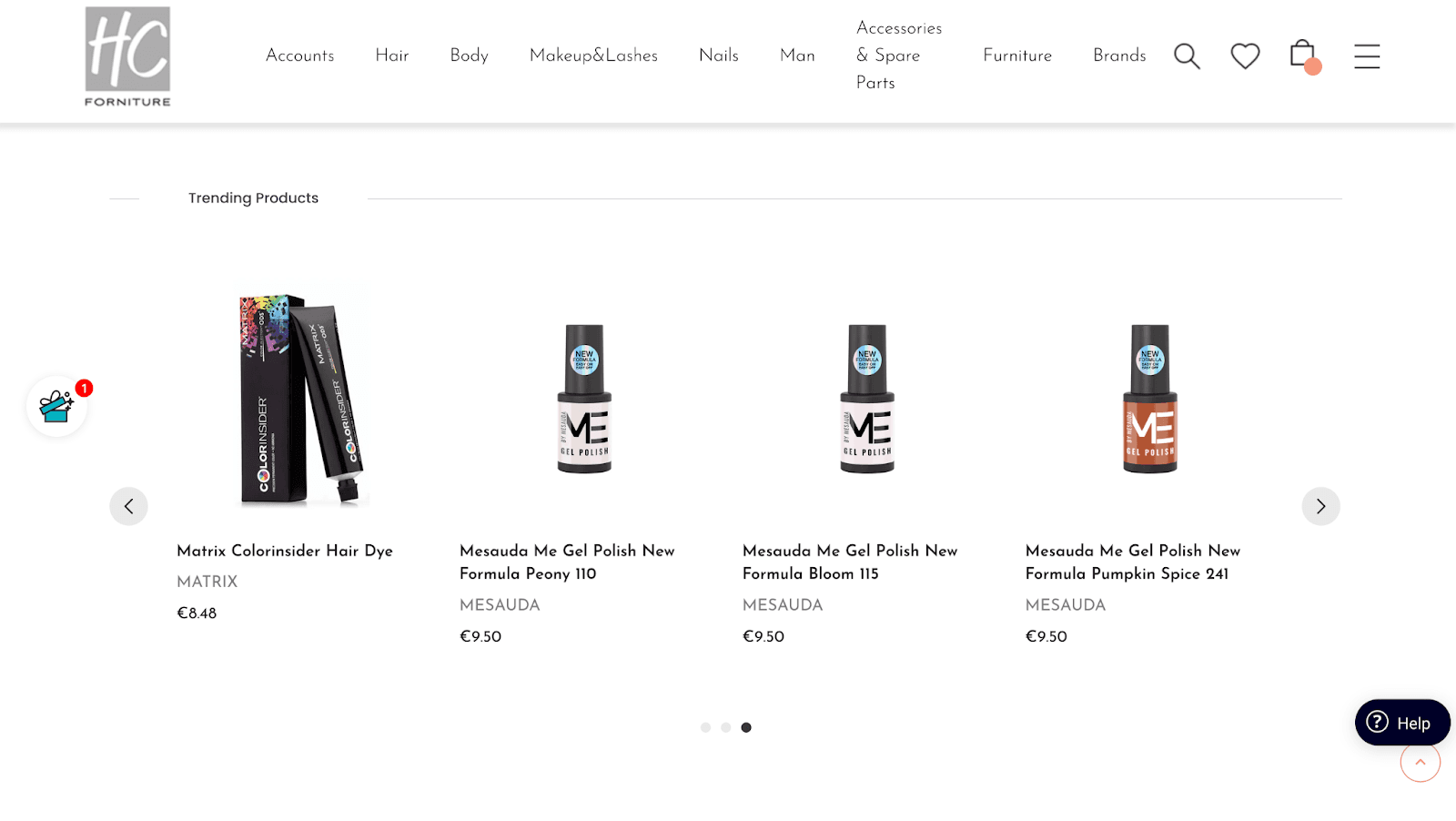Open the gift rewards widget

click(x=57, y=407)
